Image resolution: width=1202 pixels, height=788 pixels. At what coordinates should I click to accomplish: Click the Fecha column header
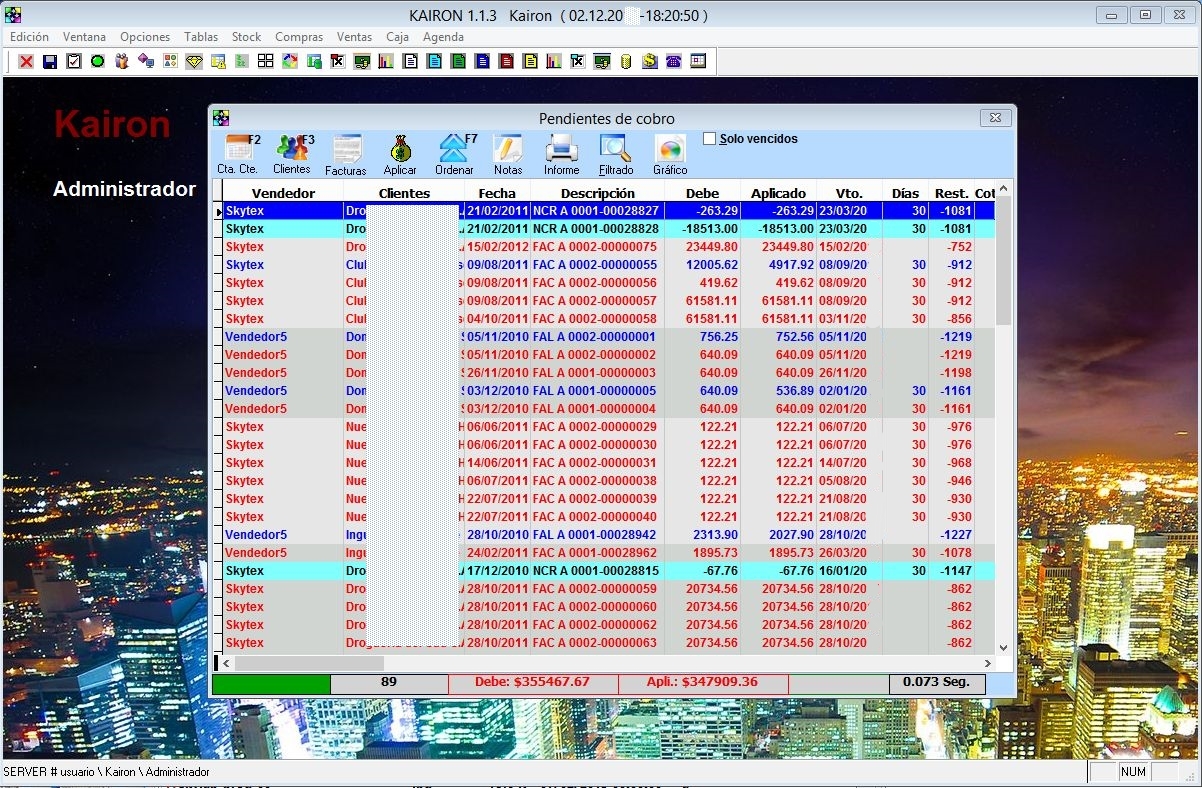point(497,193)
